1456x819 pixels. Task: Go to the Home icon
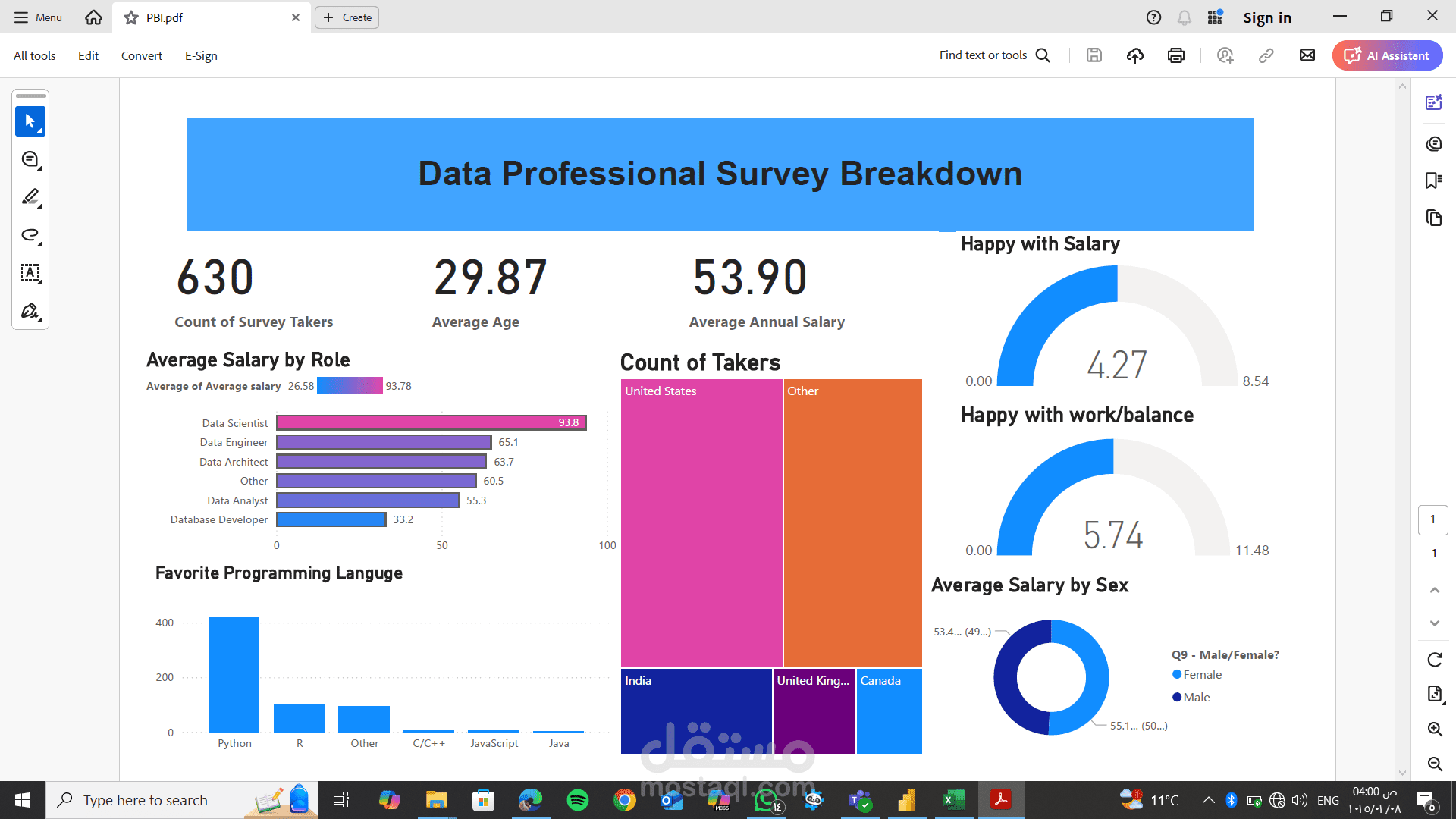93,17
